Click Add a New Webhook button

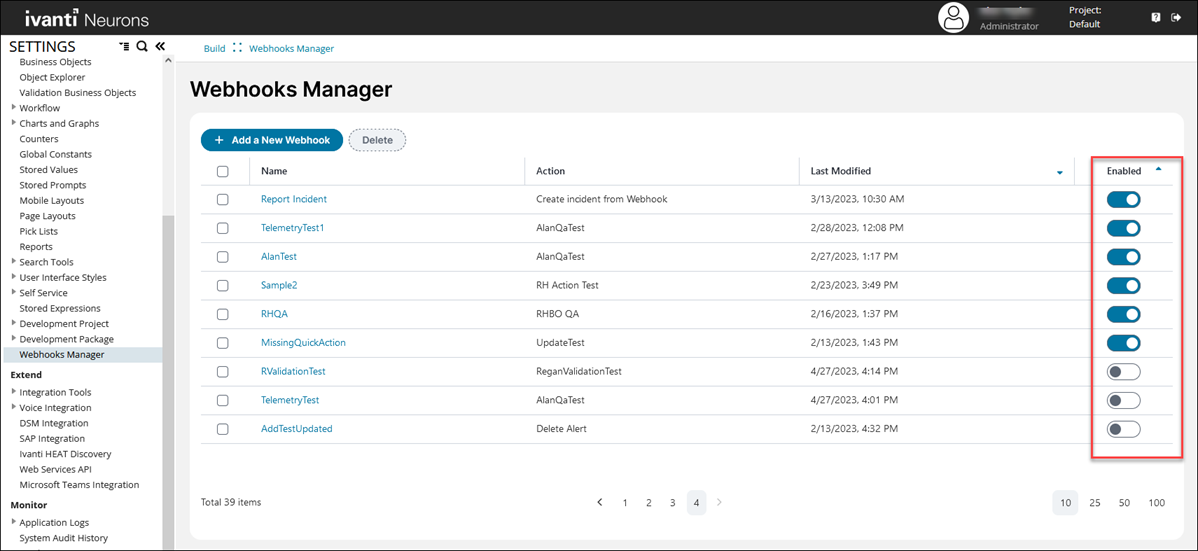[271, 140]
